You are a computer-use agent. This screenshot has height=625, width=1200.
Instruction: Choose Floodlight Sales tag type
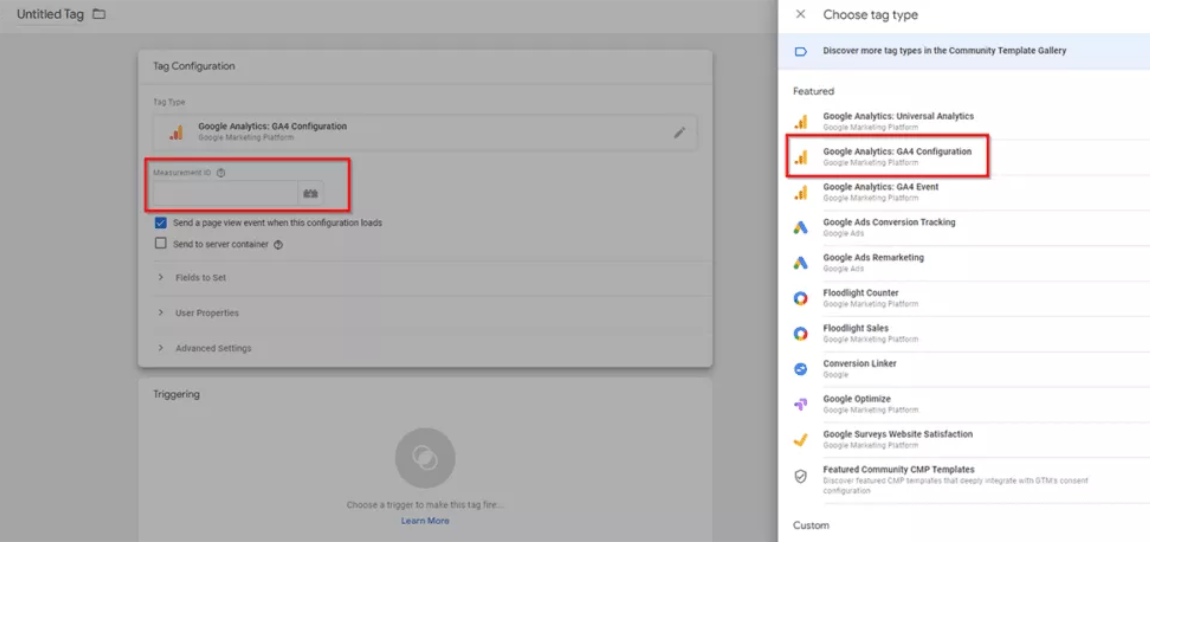click(x=964, y=333)
